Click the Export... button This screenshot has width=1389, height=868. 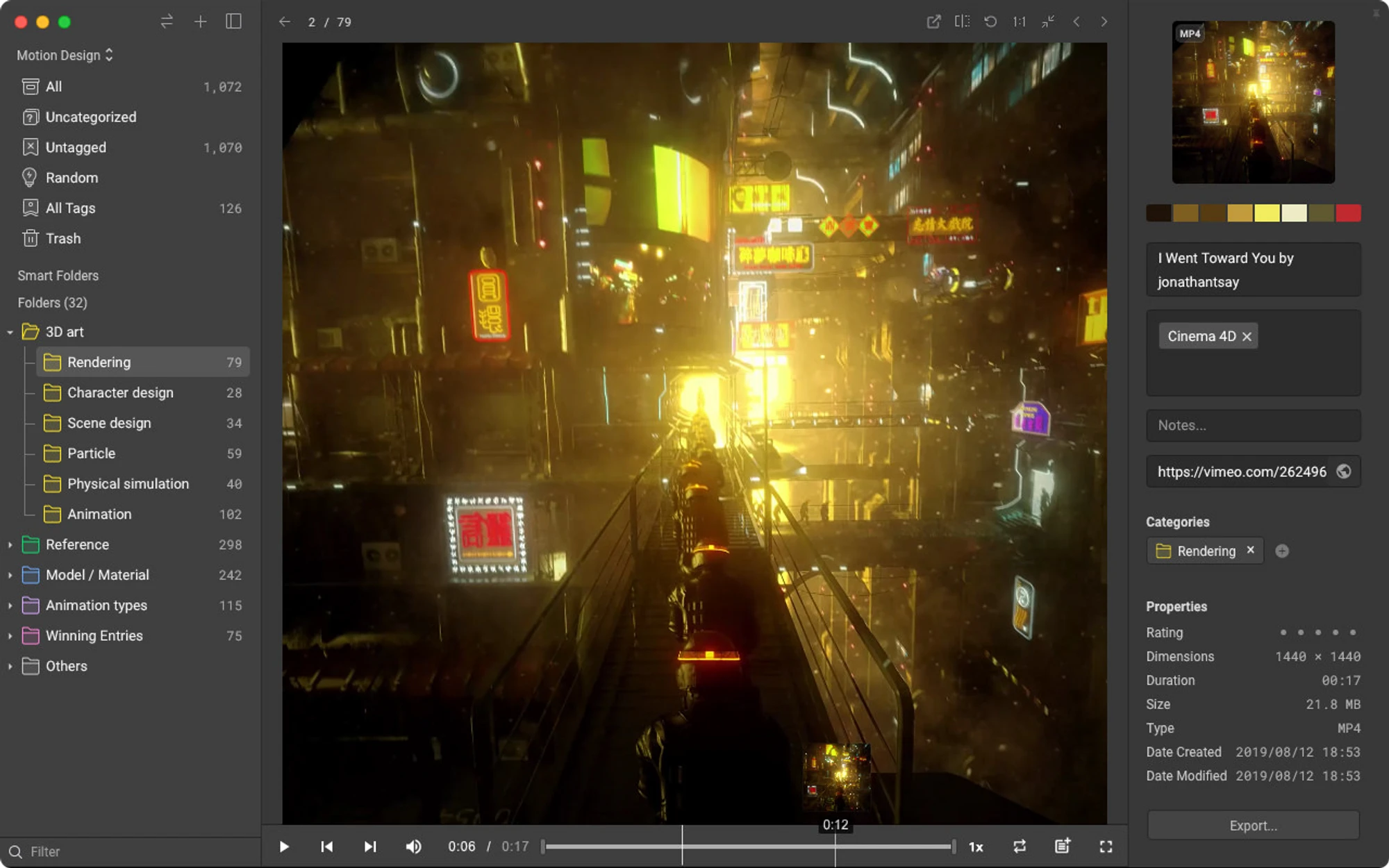tap(1253, 826)
